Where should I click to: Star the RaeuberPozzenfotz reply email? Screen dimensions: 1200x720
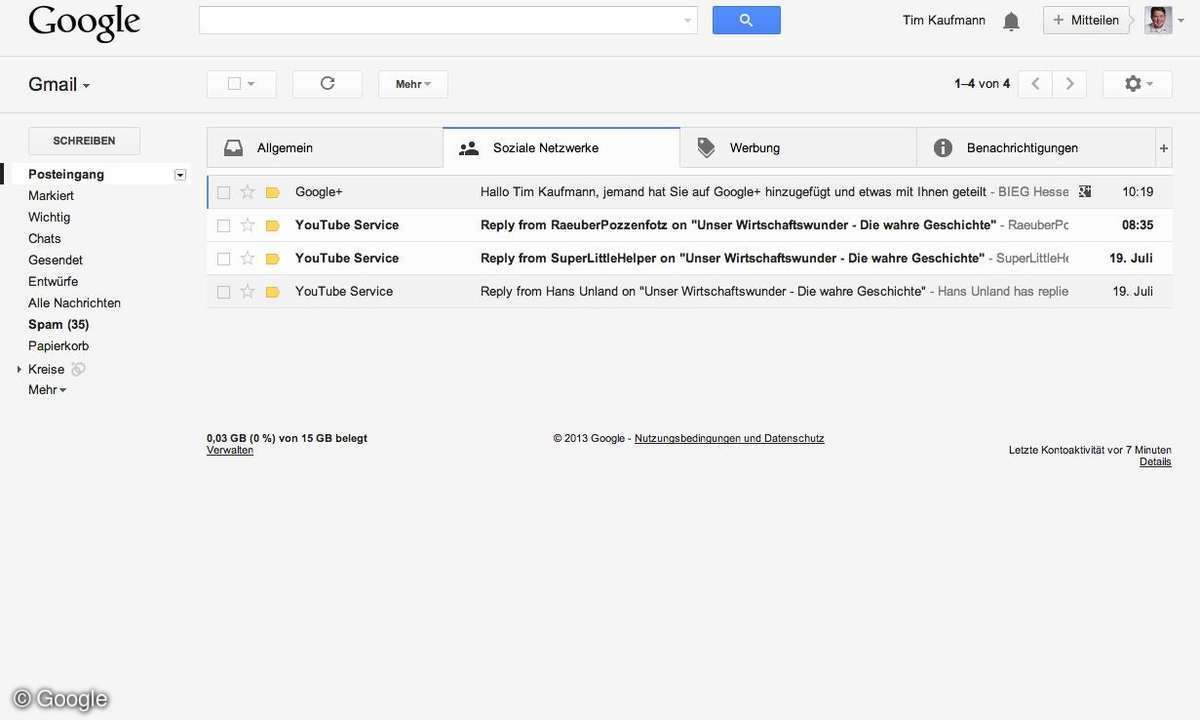click(x=248, y=225)
